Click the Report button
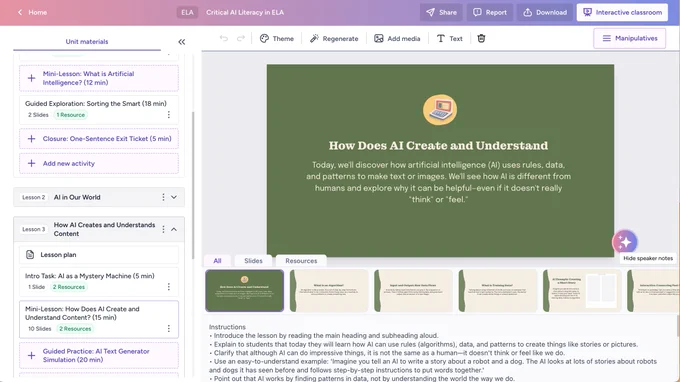Screen dimensions: 680x382 490,13
